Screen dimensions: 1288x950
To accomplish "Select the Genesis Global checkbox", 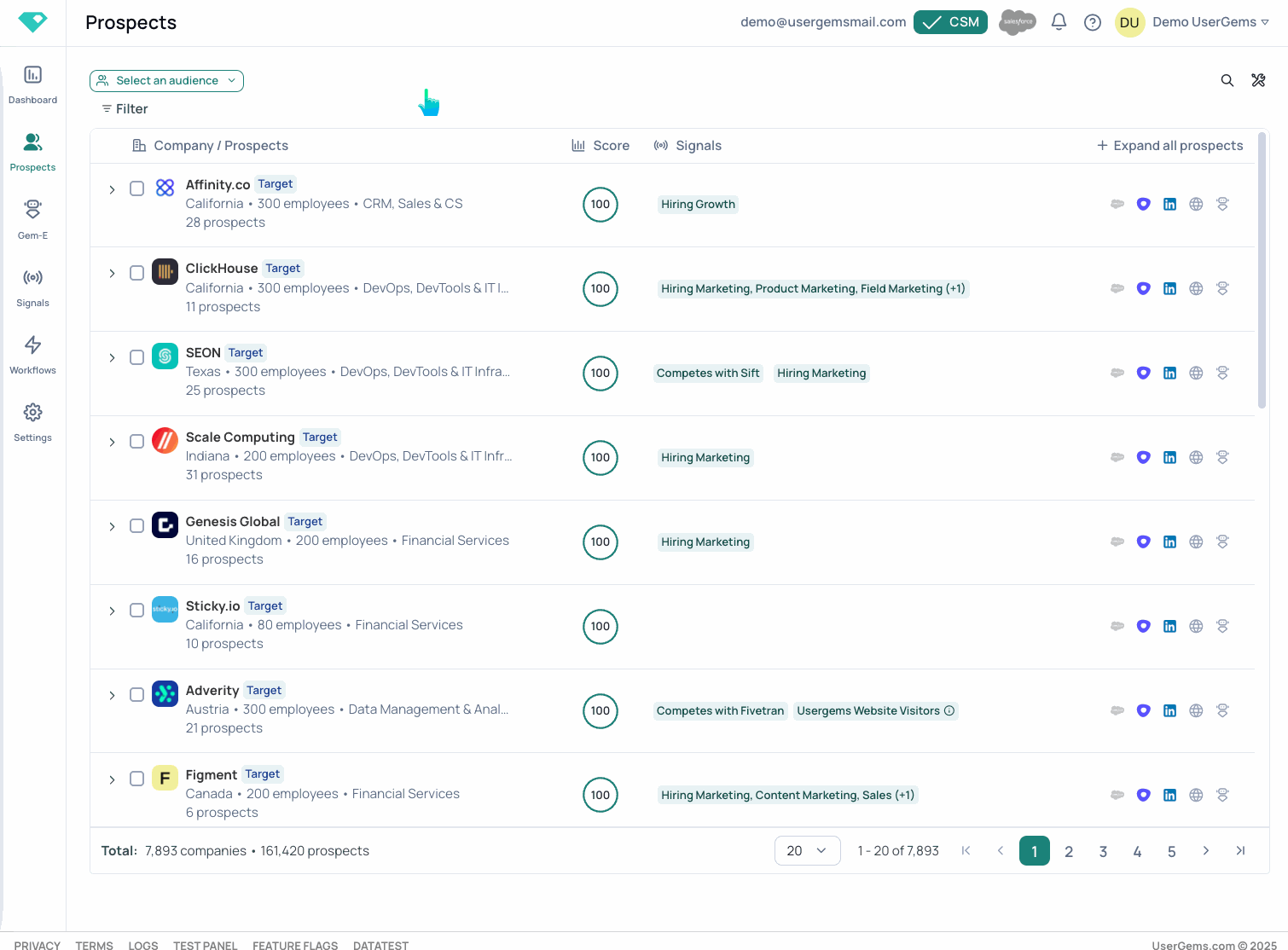I will click(136, 525).
